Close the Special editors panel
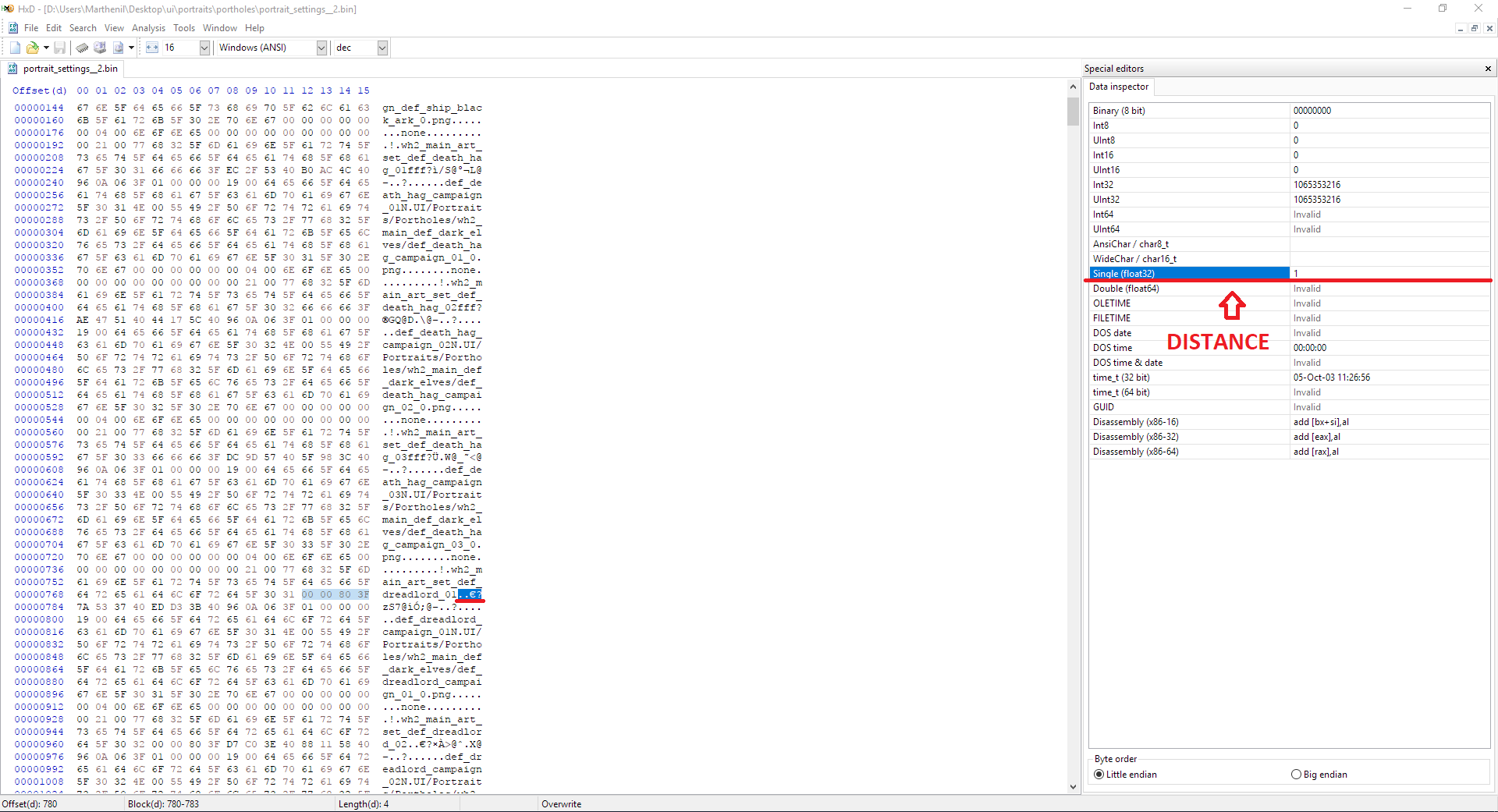Image resolution: width=1498 pixels, height=812 pixels. point(1488,69)
